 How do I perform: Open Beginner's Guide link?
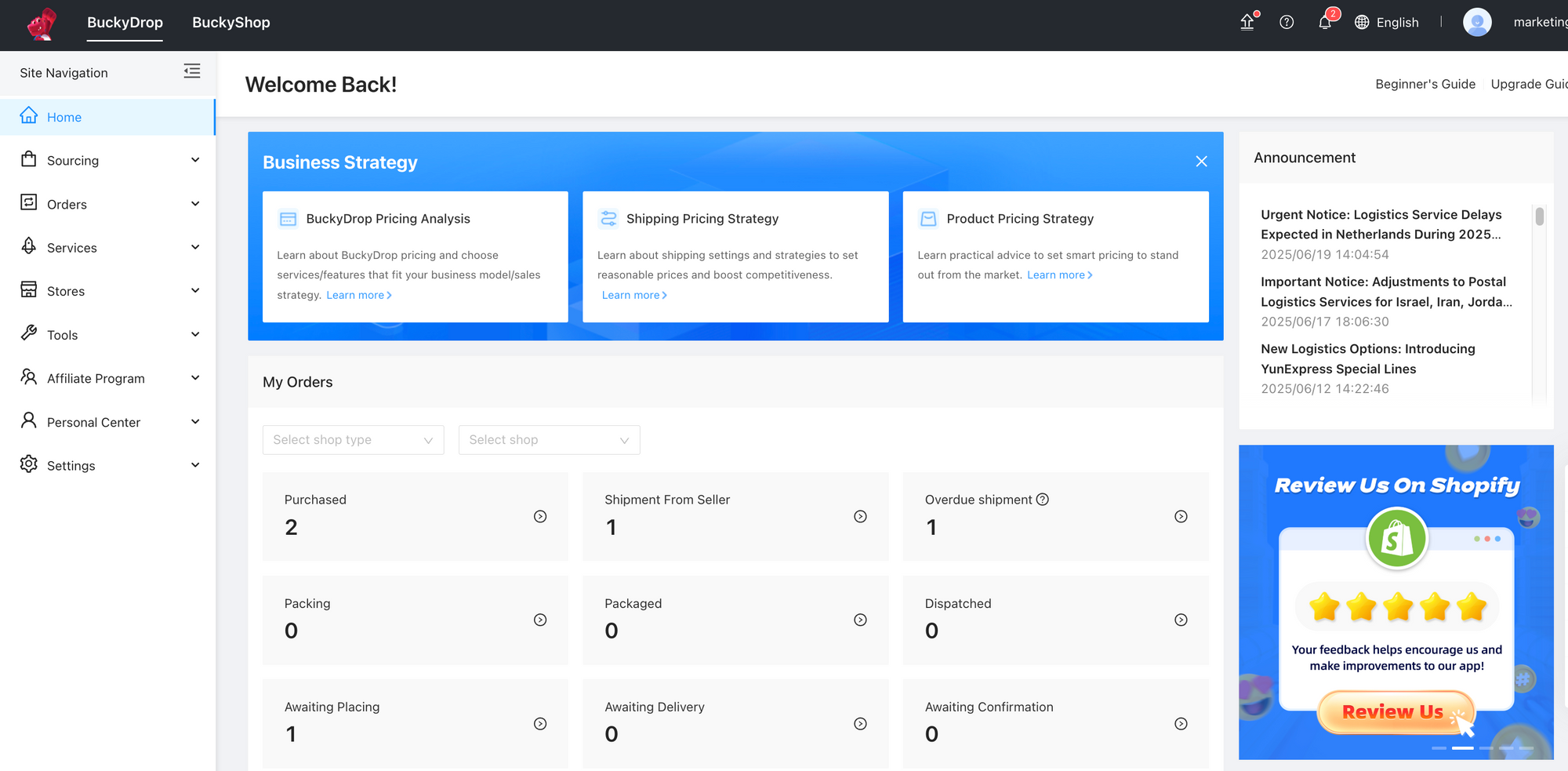click(1425, 84)
